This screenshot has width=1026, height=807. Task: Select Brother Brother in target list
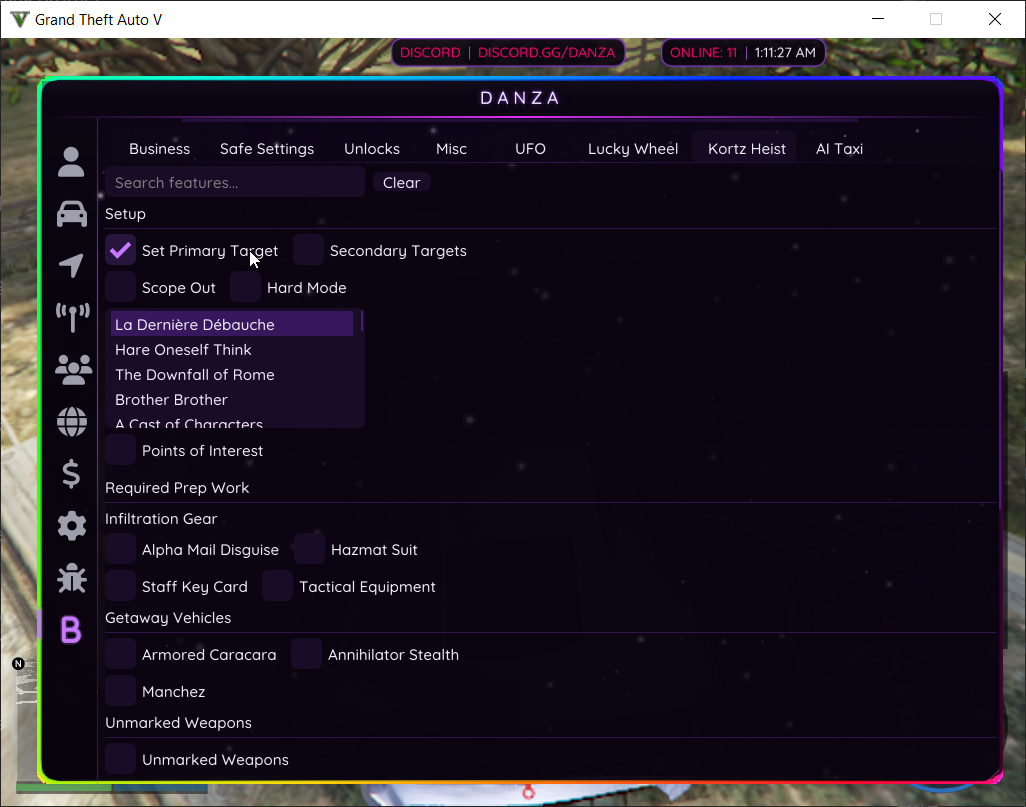232,399
